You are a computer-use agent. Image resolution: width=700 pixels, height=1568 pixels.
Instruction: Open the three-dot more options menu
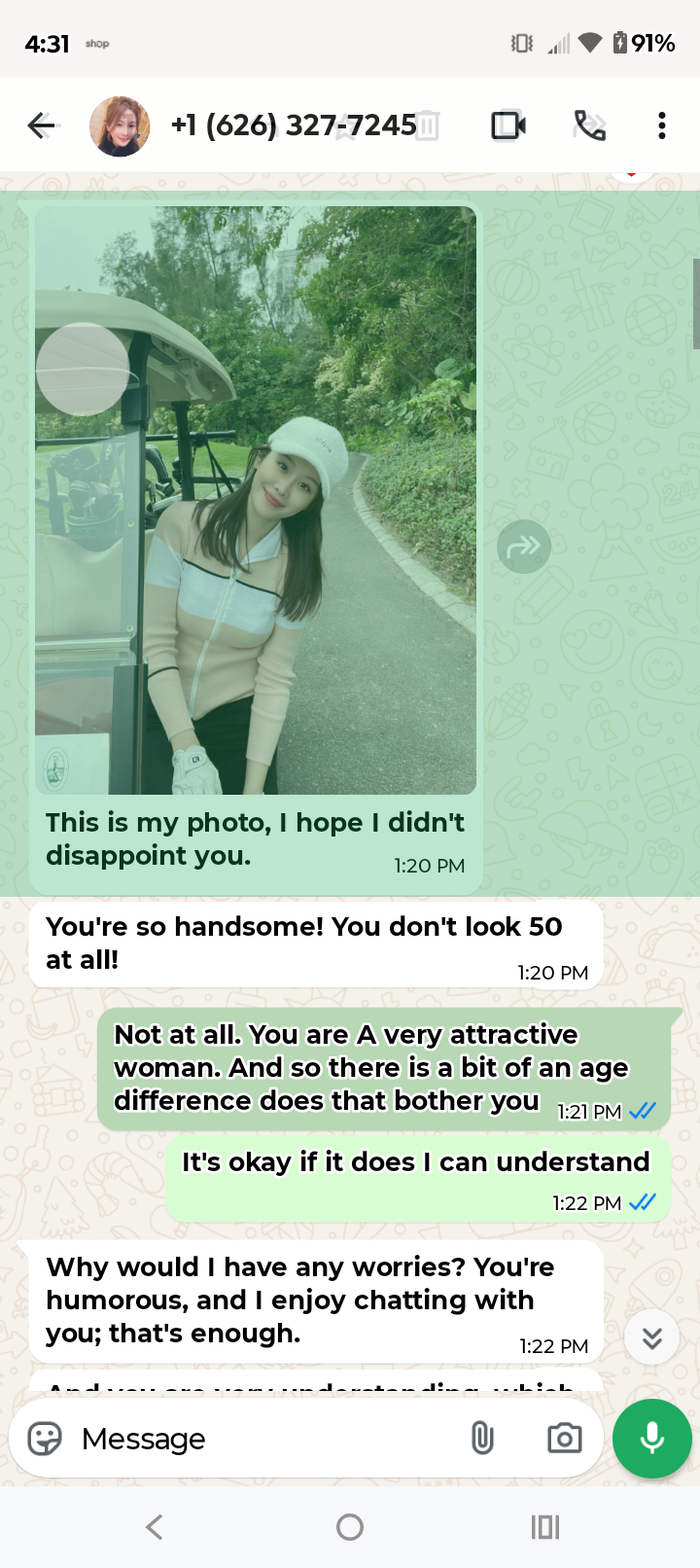662,125
